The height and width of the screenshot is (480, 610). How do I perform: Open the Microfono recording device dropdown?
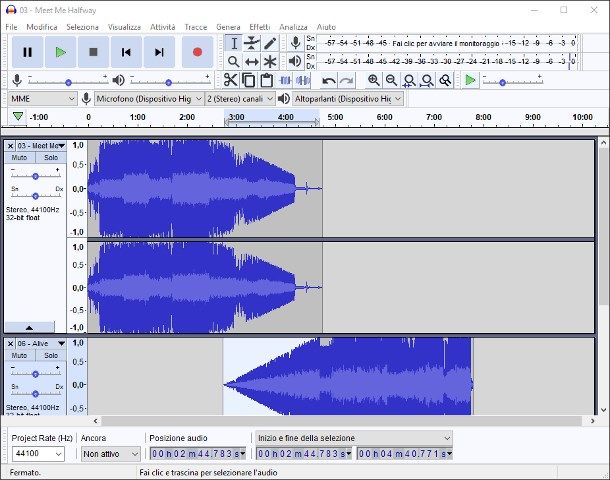point(149,99)
